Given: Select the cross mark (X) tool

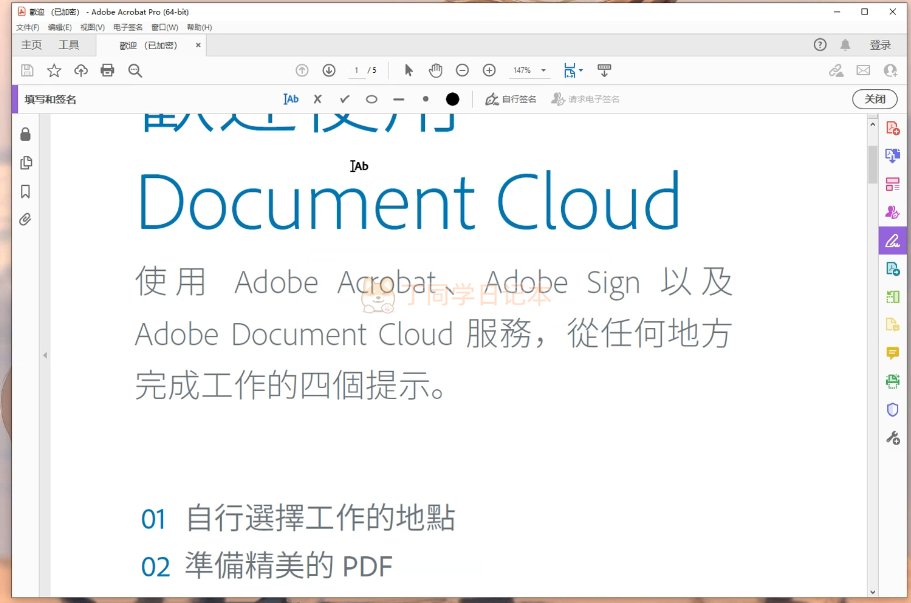Looking at the screenshot, I should tap(318, 99).
